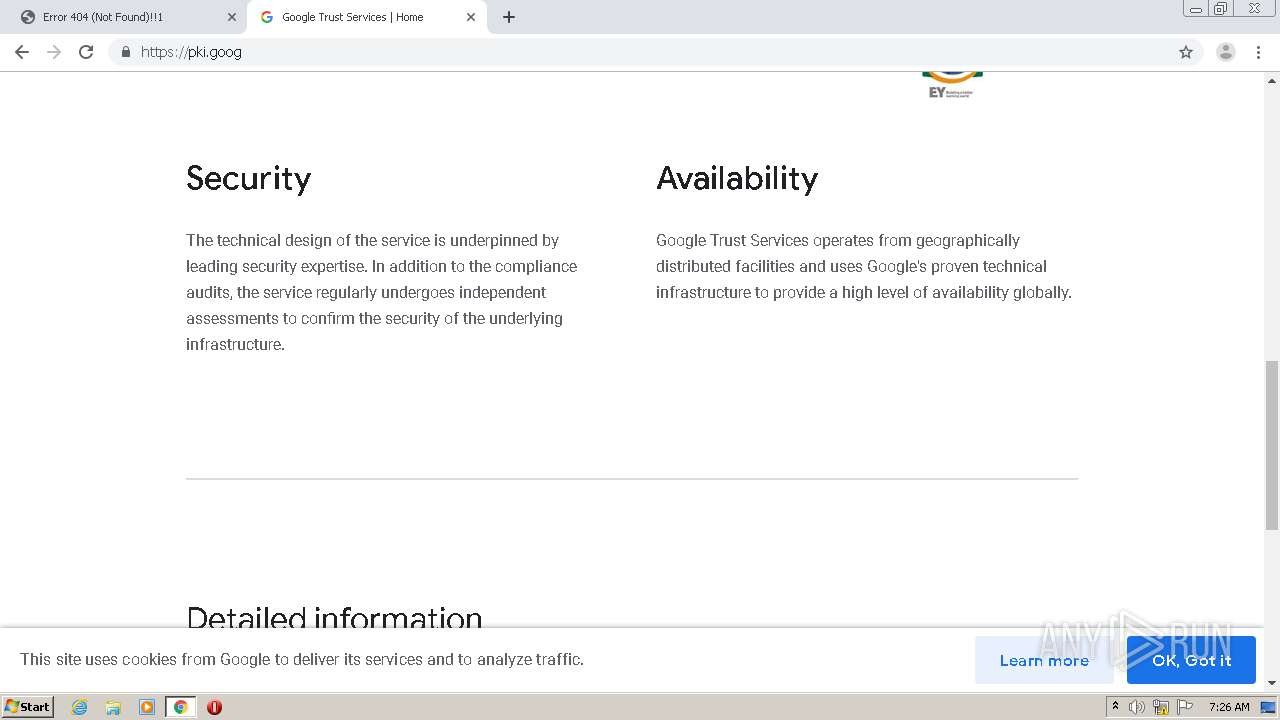1280x720 pixels.
Task: Open the red security taskbar icon
Action: click(214, 707)
